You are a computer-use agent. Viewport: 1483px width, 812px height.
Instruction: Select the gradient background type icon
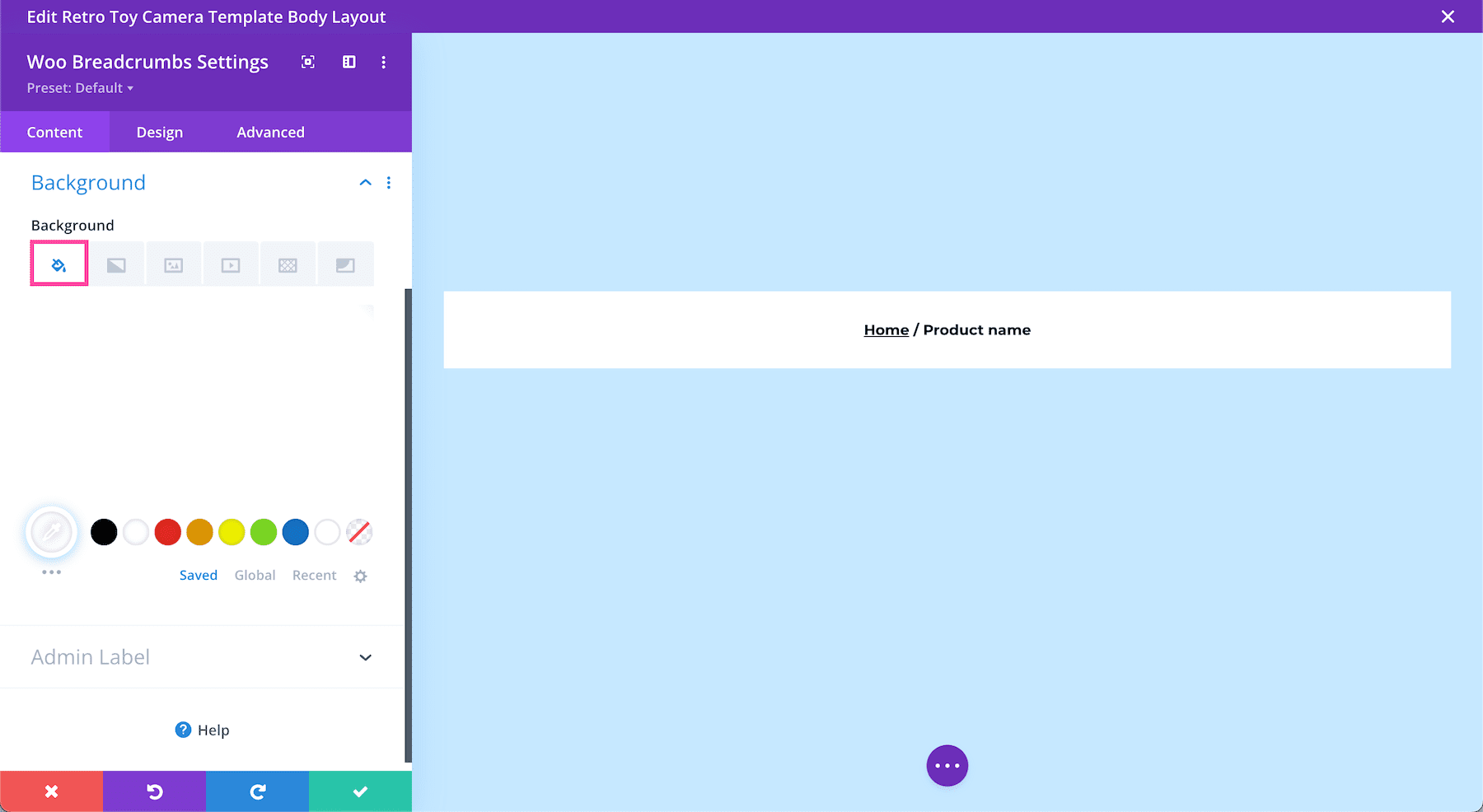[116, 263]
